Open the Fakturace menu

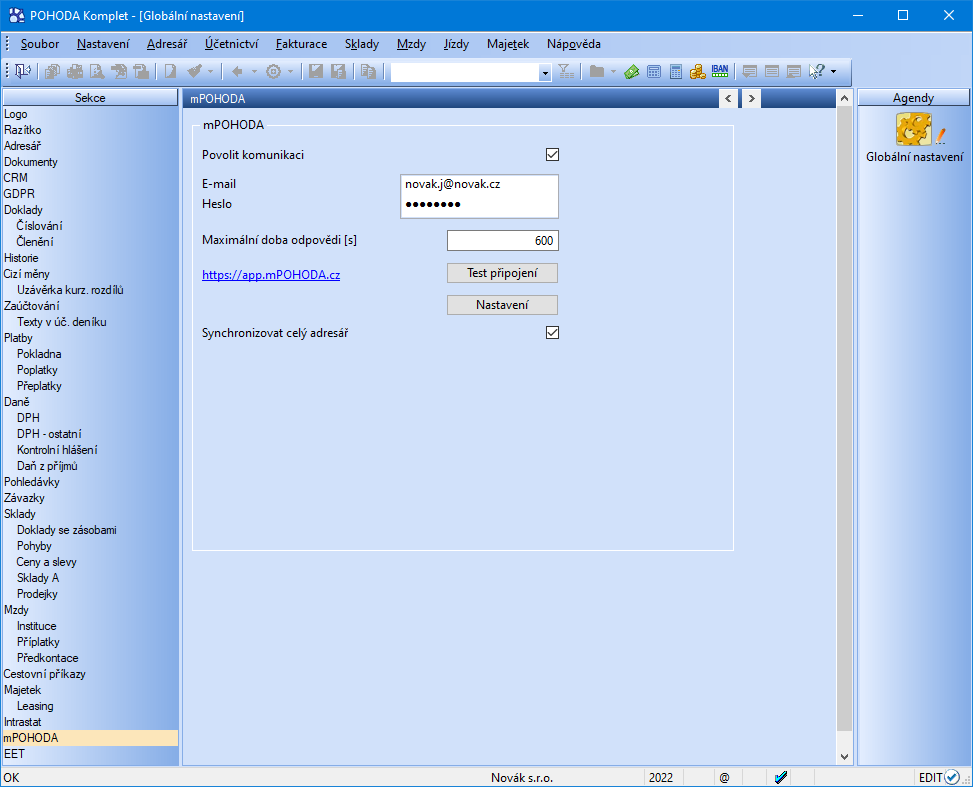(301, 44)
